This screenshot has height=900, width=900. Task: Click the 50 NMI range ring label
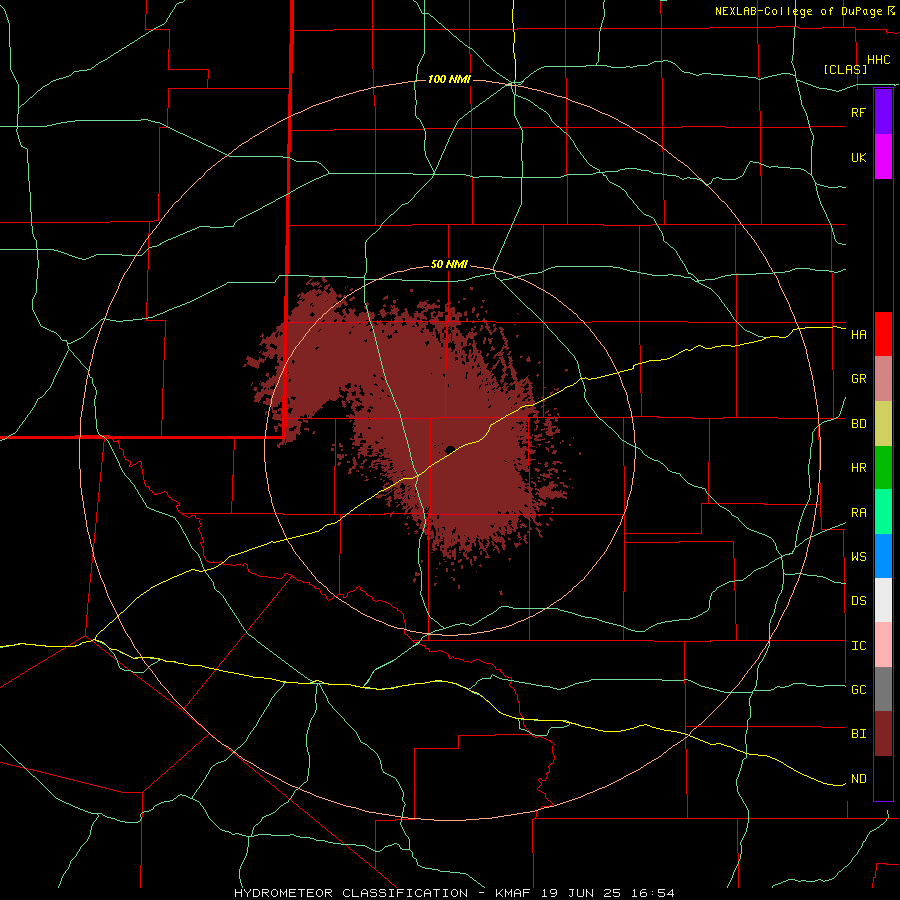tap(449, 265)
